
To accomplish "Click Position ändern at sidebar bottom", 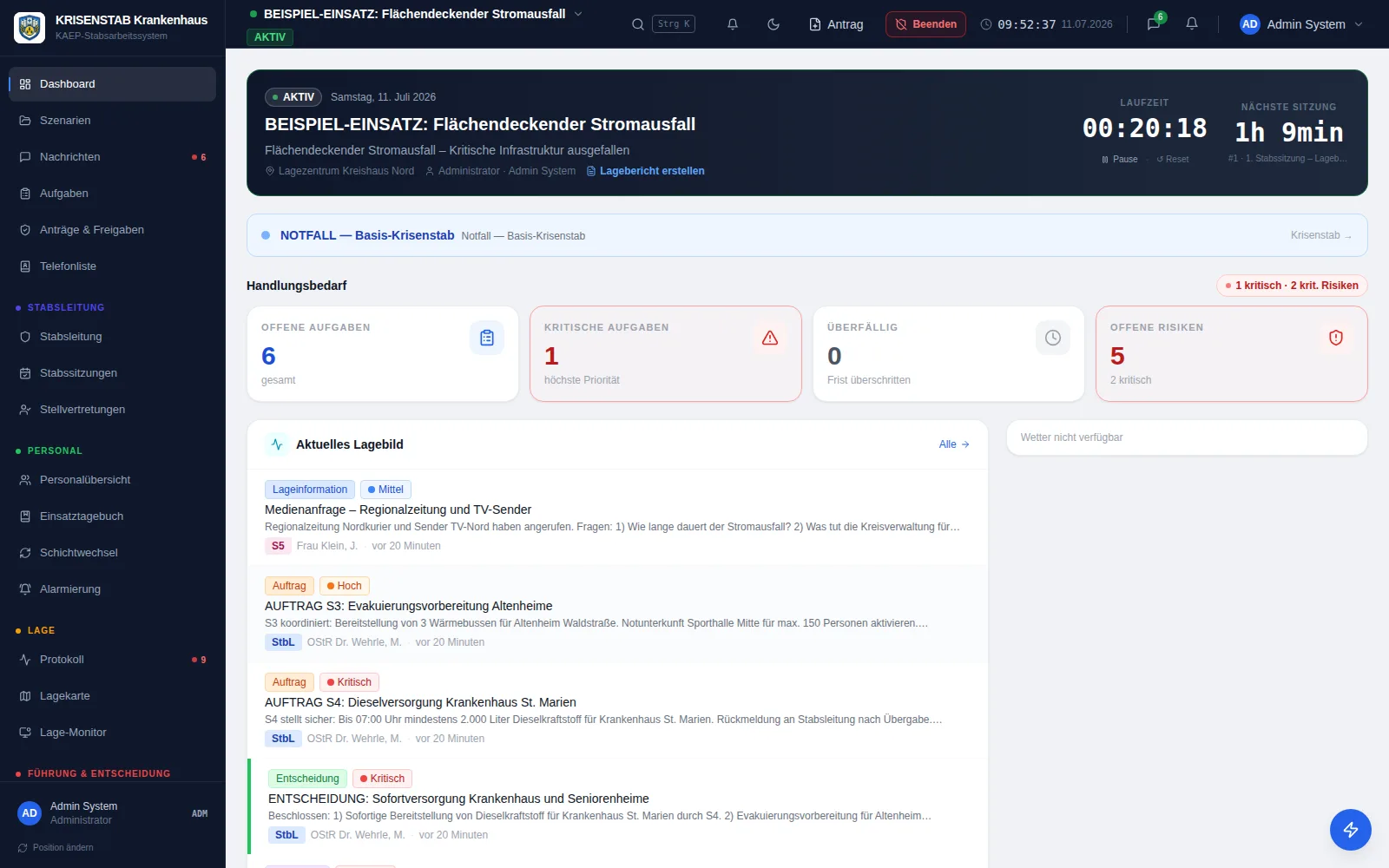I will (x=56, y=848).
